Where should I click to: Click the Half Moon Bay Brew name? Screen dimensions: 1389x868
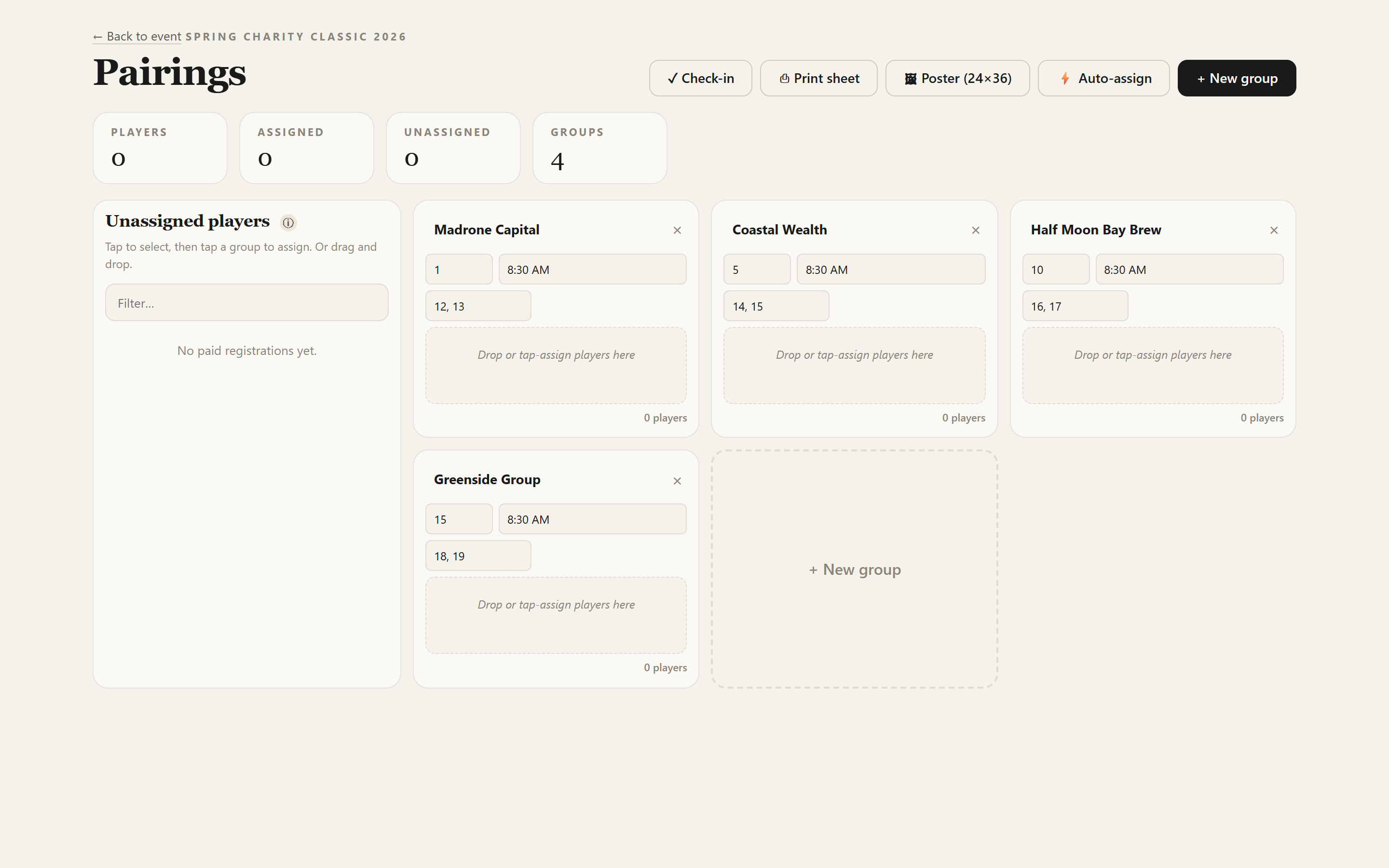tap(1096, 230)
